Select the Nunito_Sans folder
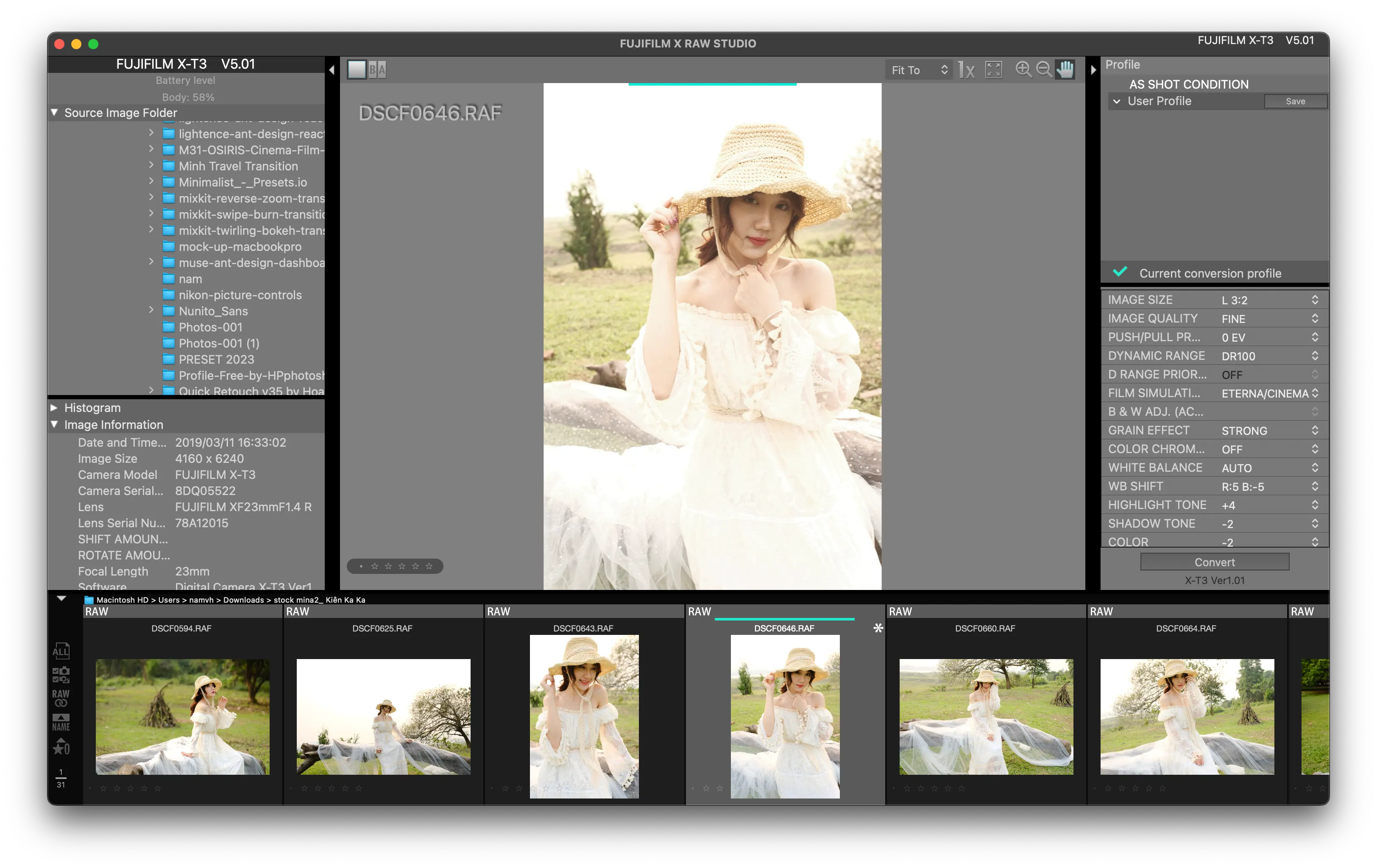The width and height of the screenshot is (1377, 868). click(x=213, y=311)
